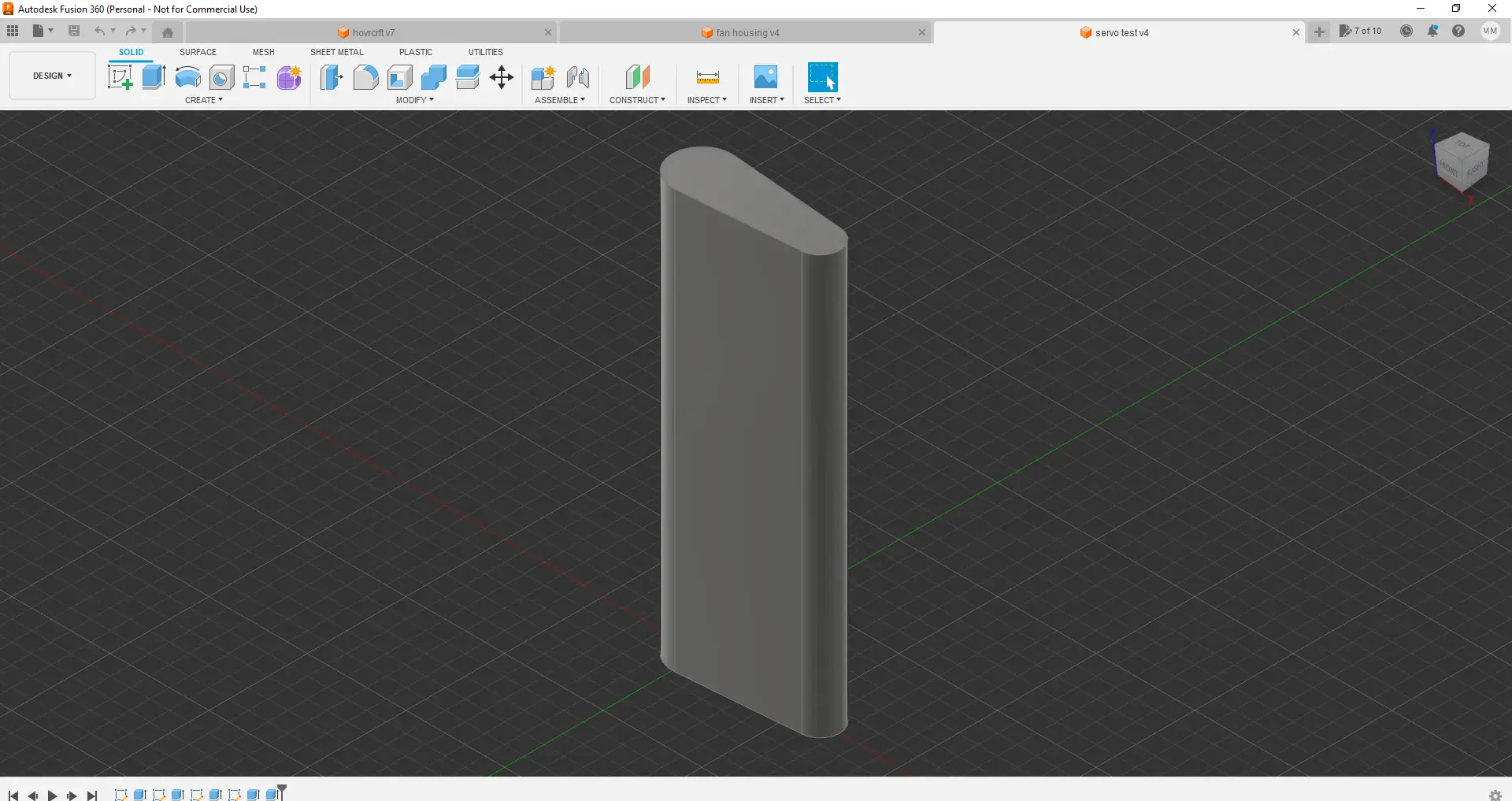Image resolution: width=1512 pixels, height=801 pixels.
Task: Open the MODIFY dropdown menu
Action: tap(414, 100)
